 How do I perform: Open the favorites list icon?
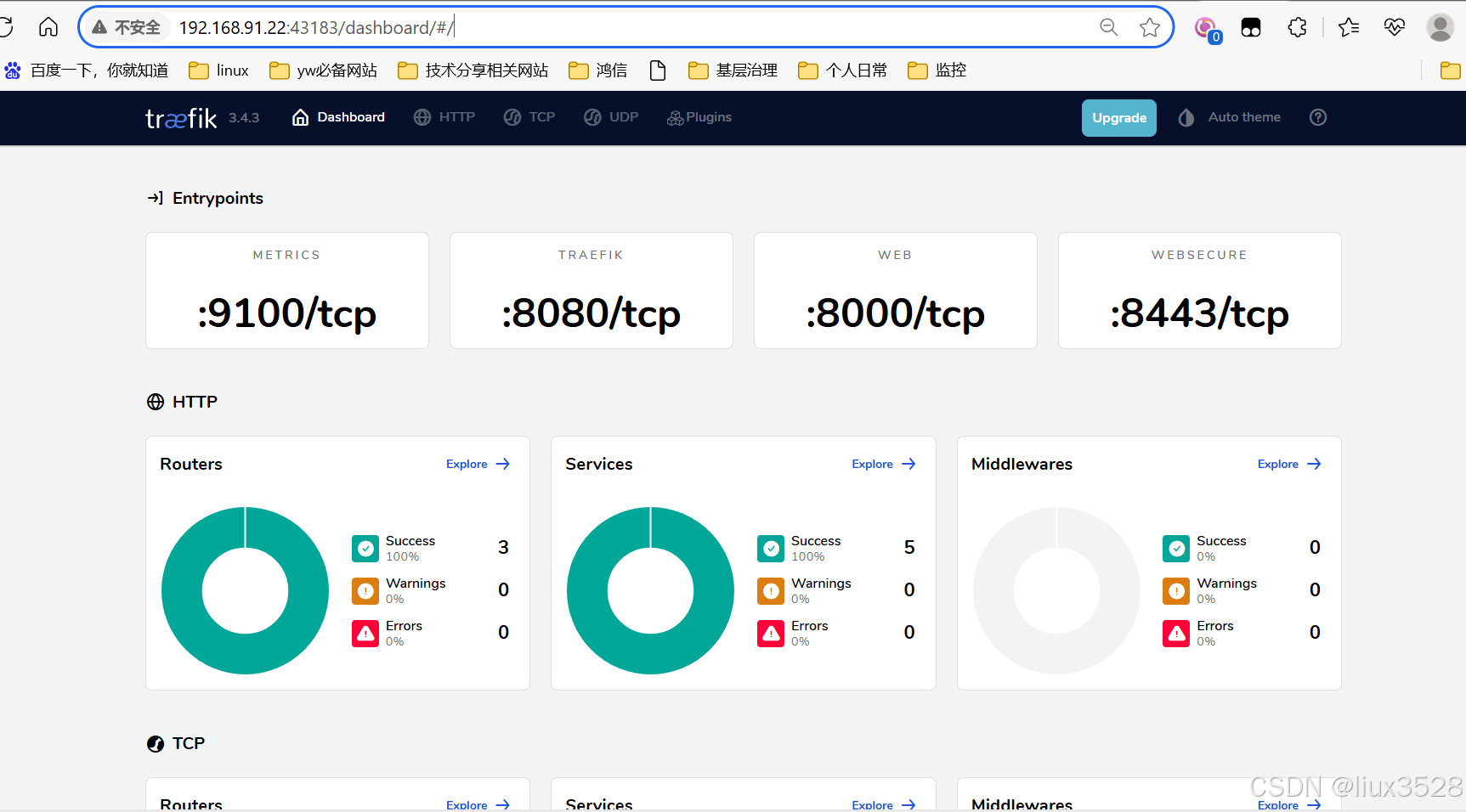click(1349, 27)
